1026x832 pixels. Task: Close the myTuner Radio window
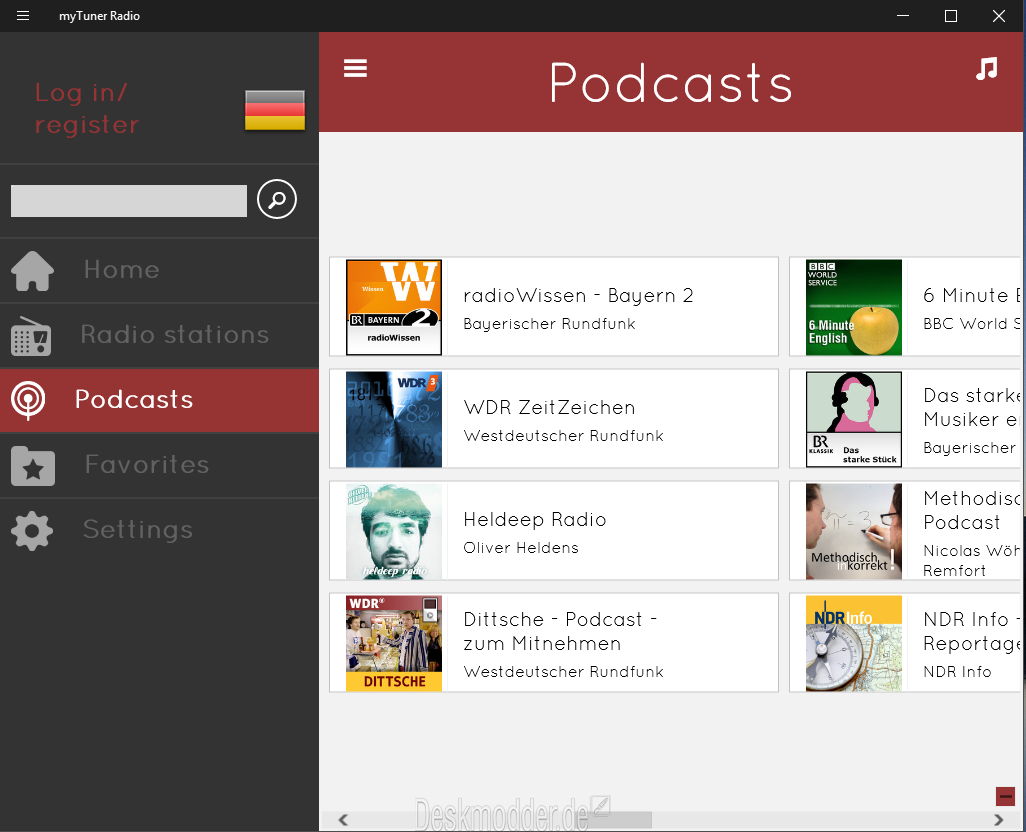[999, 16]
